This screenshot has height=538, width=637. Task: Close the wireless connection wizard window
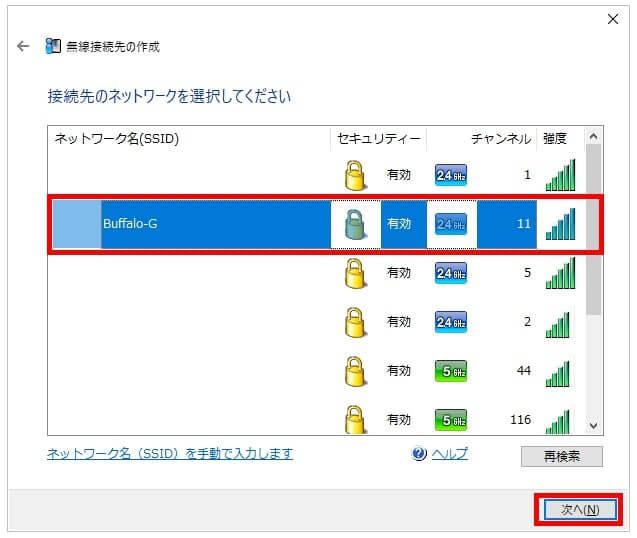(x=613, y=19)
